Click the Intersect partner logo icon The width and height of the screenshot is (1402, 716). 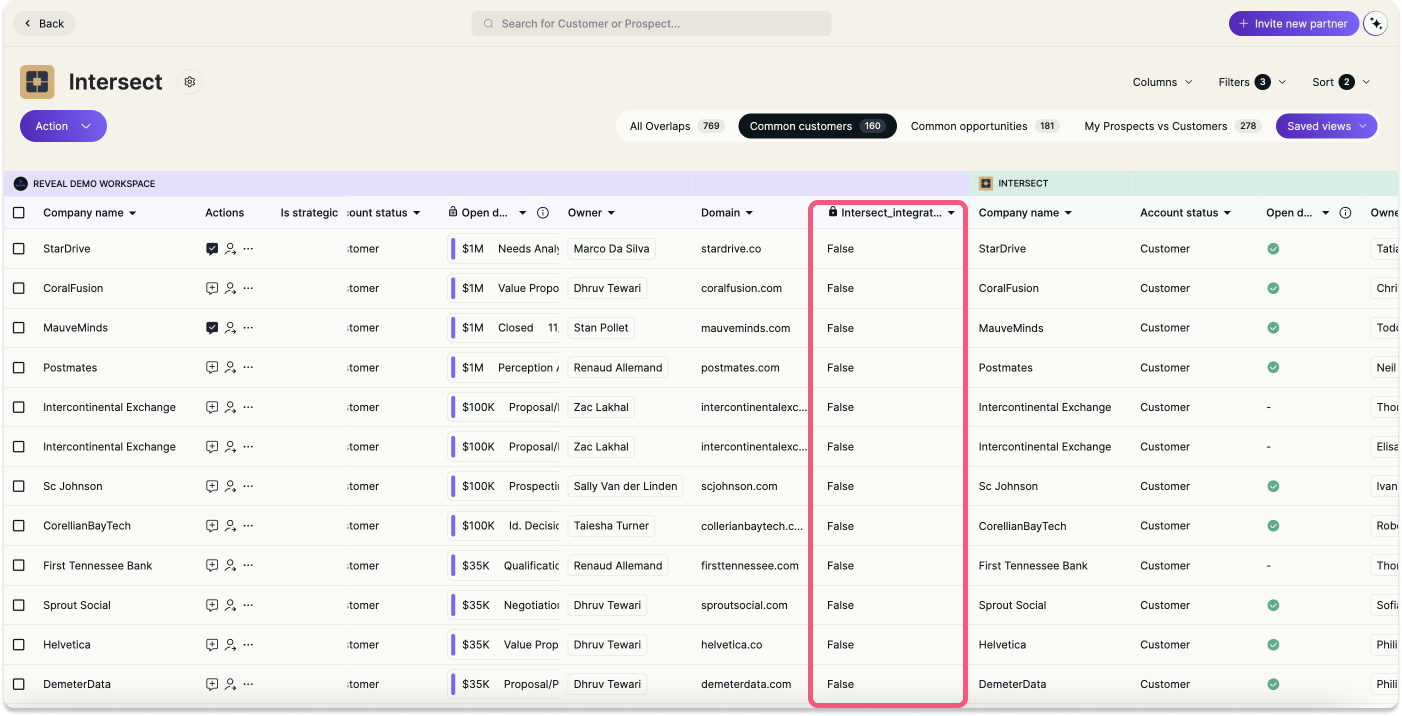(x=37, y=82)
